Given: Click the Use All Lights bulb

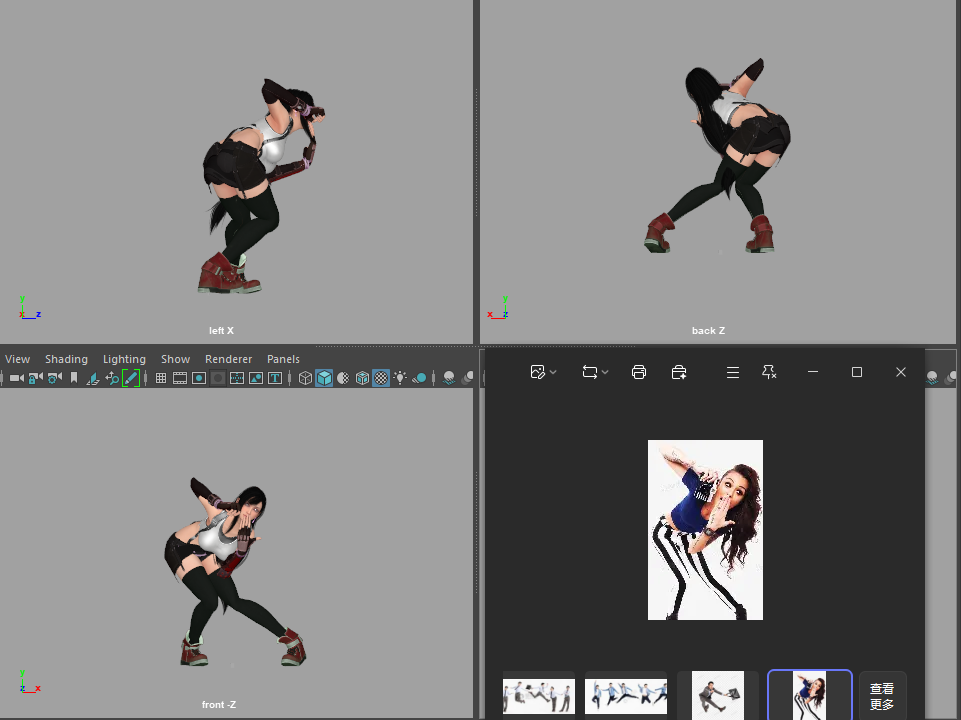Looking at the screenshot, I should pyautogui.click(x=400, y=378).
